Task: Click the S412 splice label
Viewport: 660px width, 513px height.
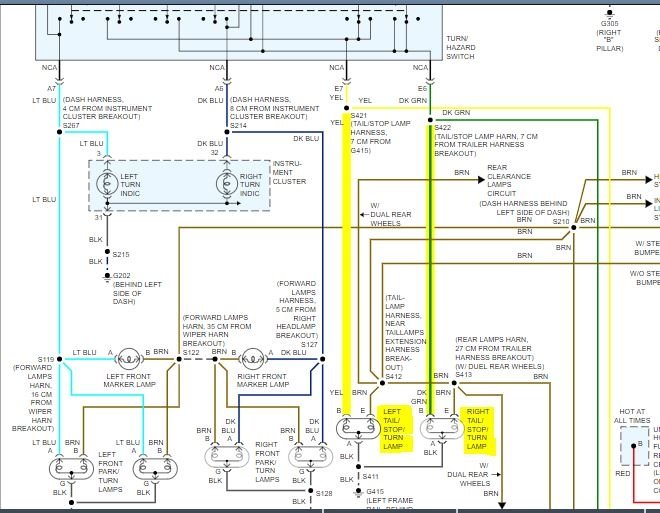Action: tap(394, 377)
